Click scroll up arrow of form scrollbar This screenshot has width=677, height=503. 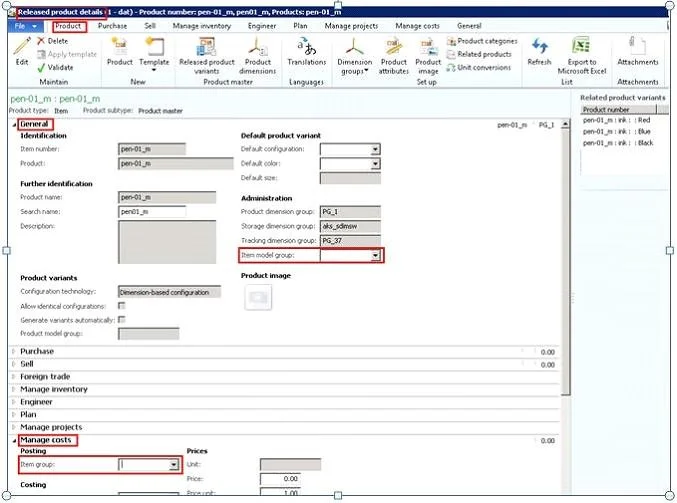pyautogui.click(x=566, y=124)
